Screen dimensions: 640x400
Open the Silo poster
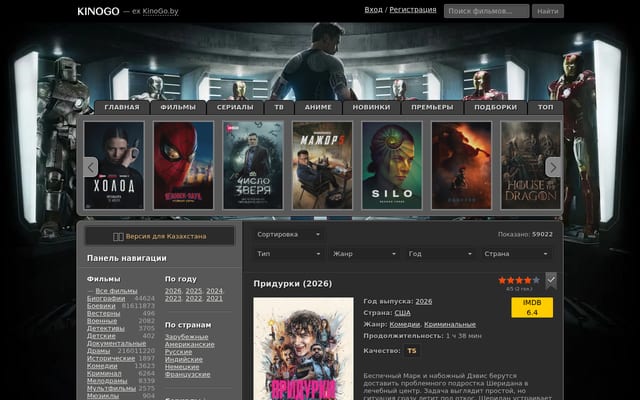click(x=392, y=165)
